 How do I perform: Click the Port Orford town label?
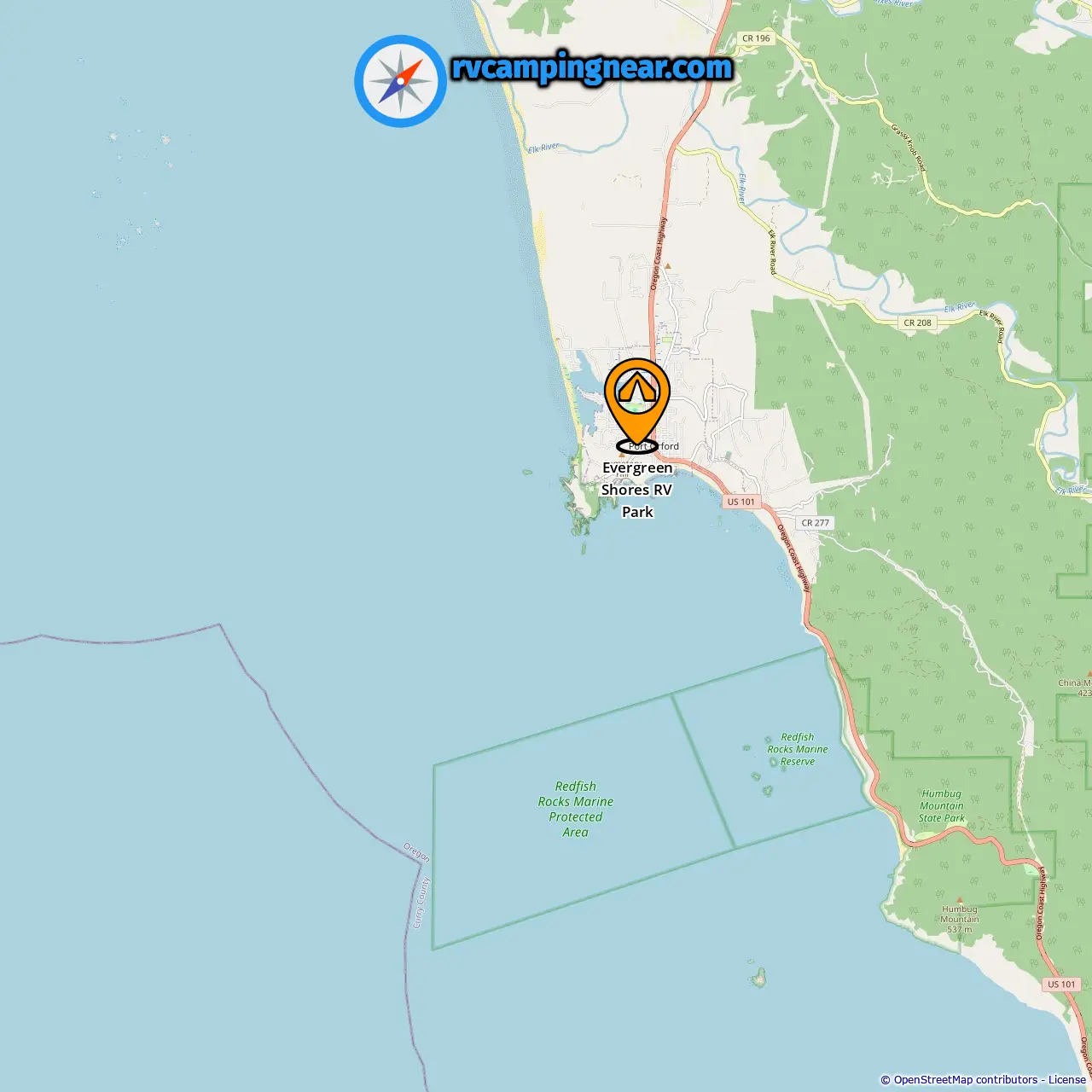[x=654, y=446]
